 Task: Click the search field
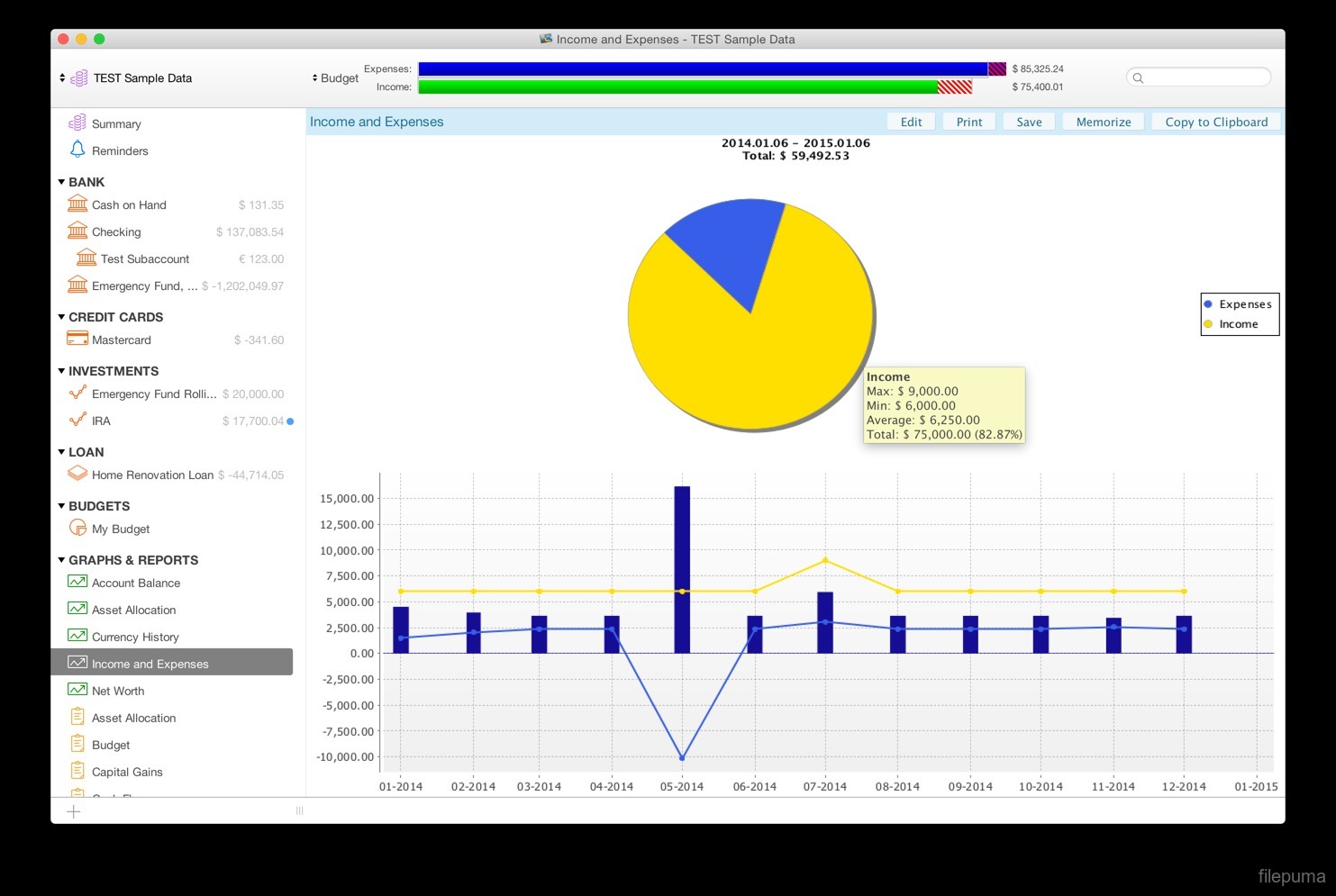pos(1203,78)
